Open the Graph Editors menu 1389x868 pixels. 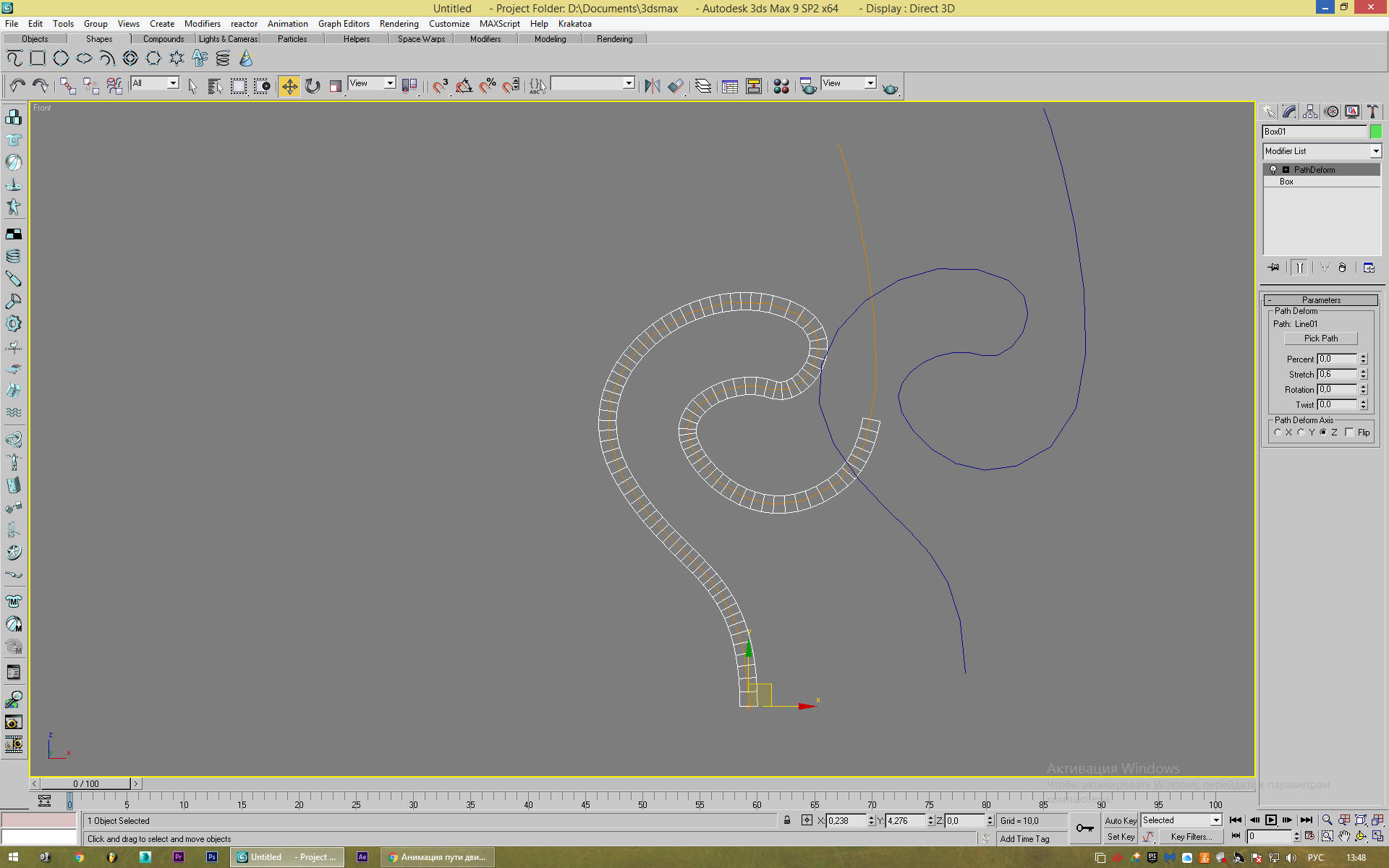point(344,24)
